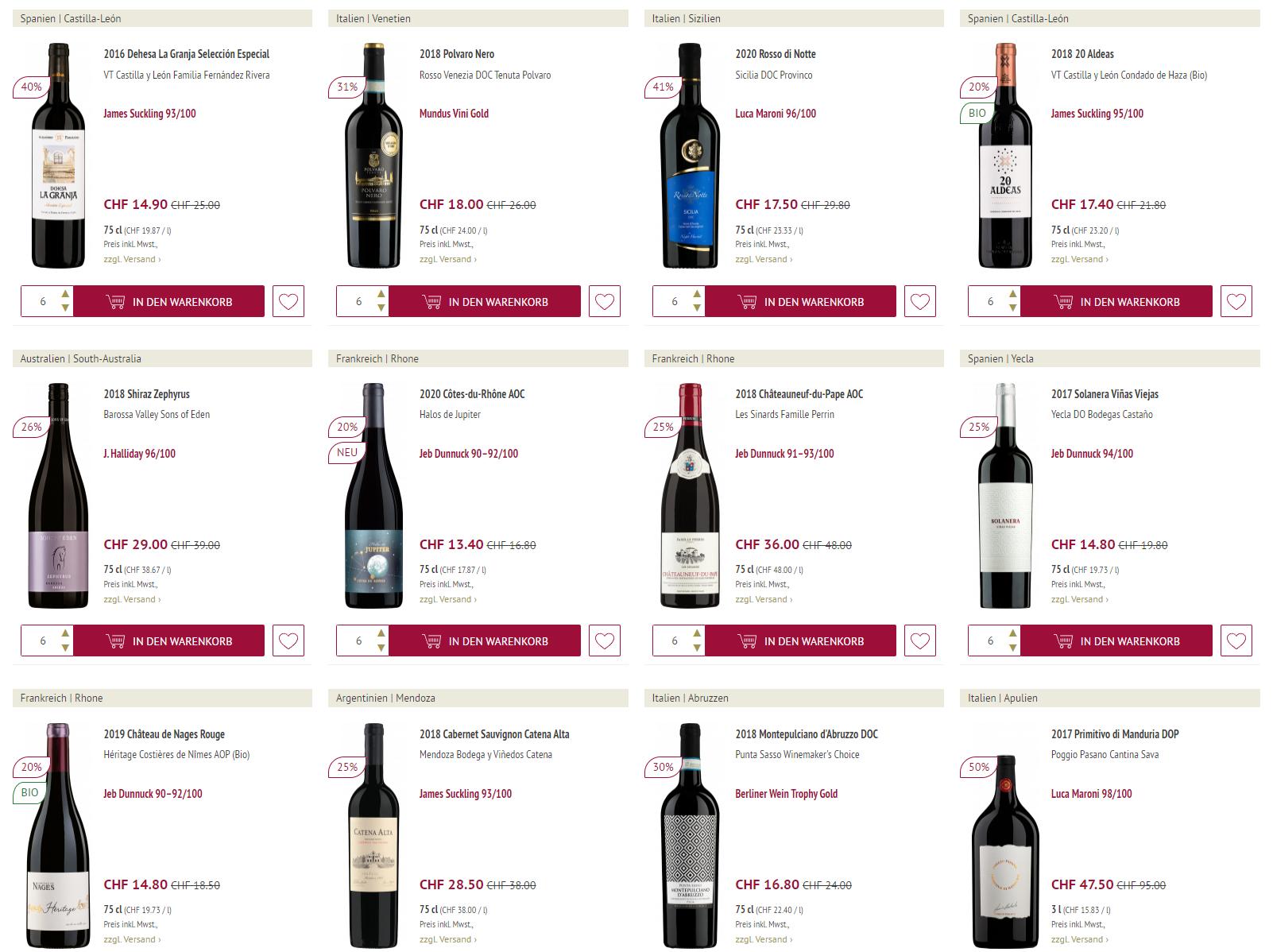Viewport: 1273px width, 952px height.
Task: Decrease quantity for Solanera Viñas Viejas
Action: (x=1013, y=648)
